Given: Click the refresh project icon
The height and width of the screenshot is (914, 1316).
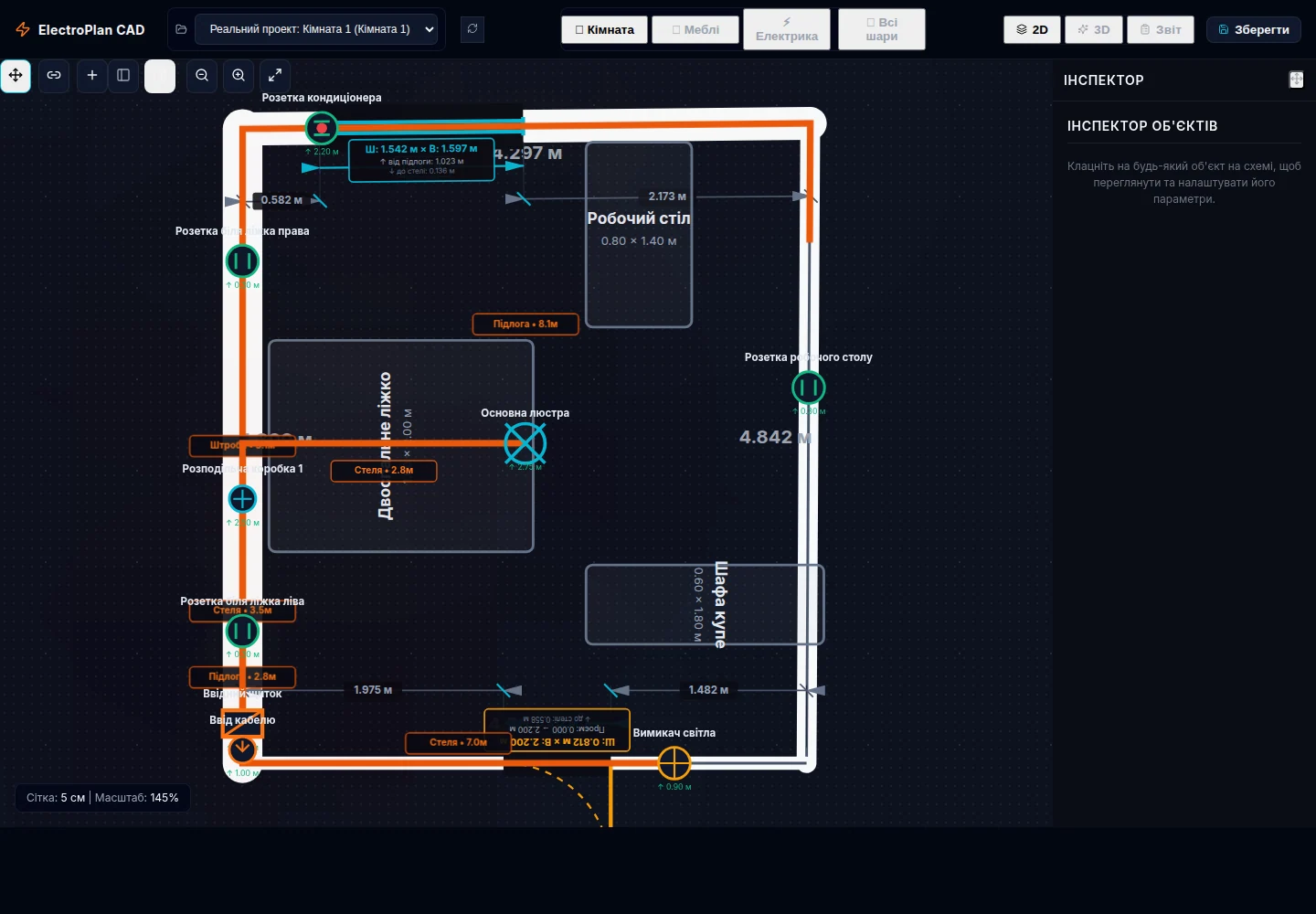Looking at the screenshot, I should click(x=472, y=29).
